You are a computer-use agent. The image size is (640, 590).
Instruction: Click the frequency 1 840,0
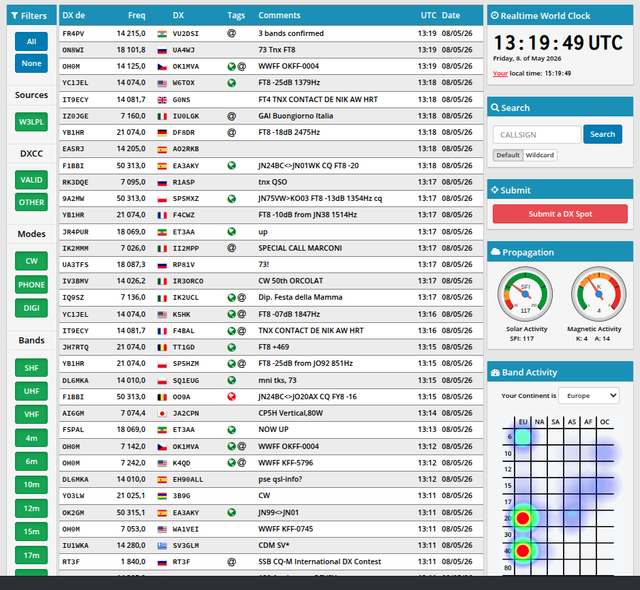133,562
